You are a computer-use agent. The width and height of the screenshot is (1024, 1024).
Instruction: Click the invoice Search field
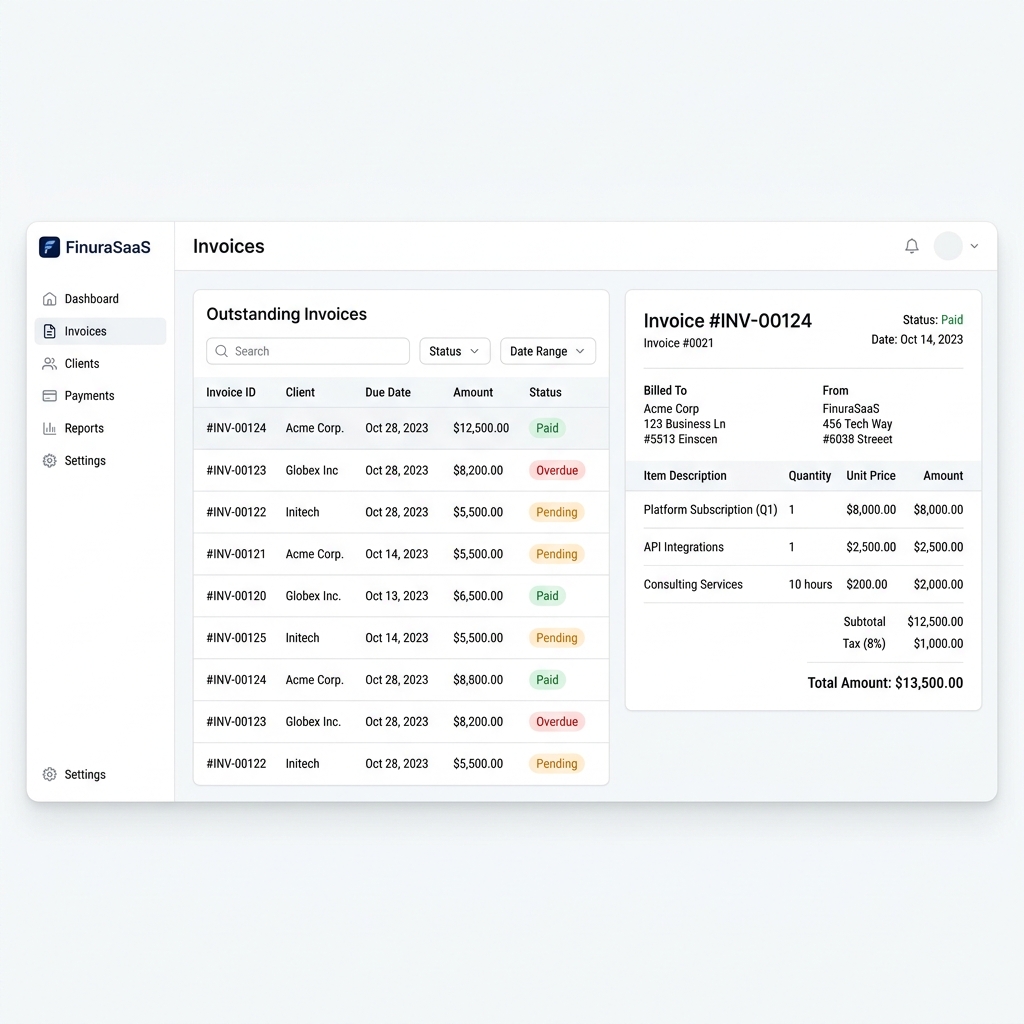[308, 351]
